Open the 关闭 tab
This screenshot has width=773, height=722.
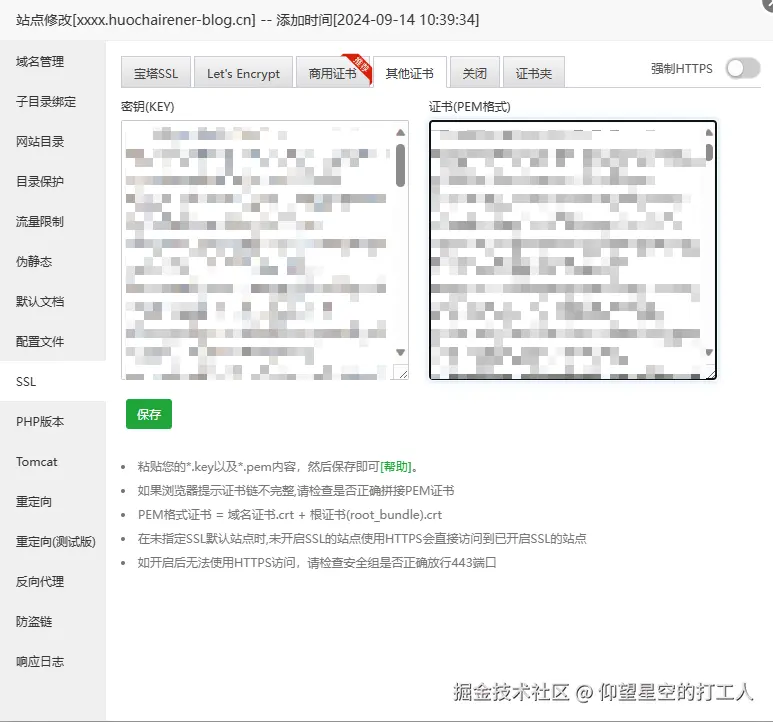475,73
